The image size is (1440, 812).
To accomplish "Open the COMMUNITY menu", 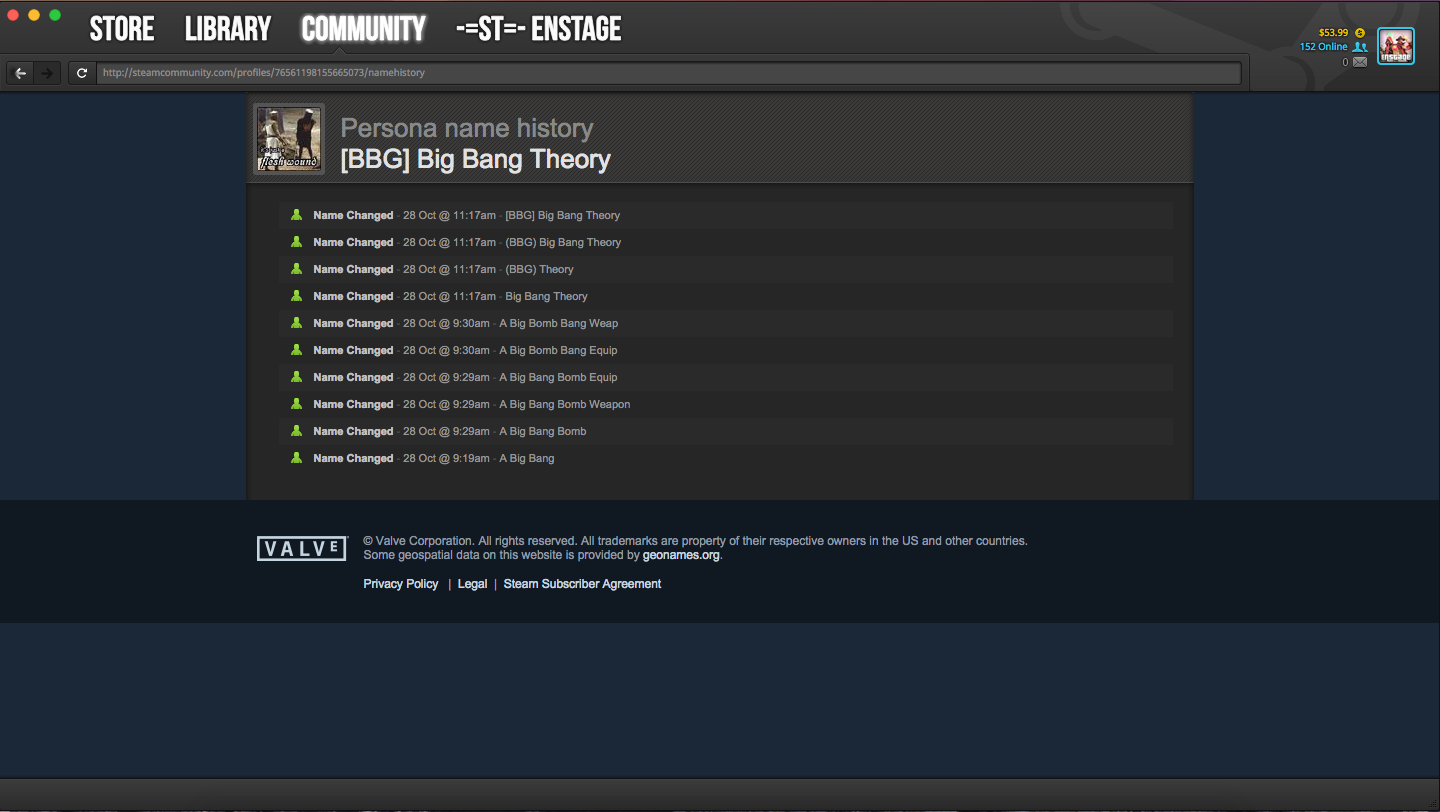I will click(x=363, y=29).
